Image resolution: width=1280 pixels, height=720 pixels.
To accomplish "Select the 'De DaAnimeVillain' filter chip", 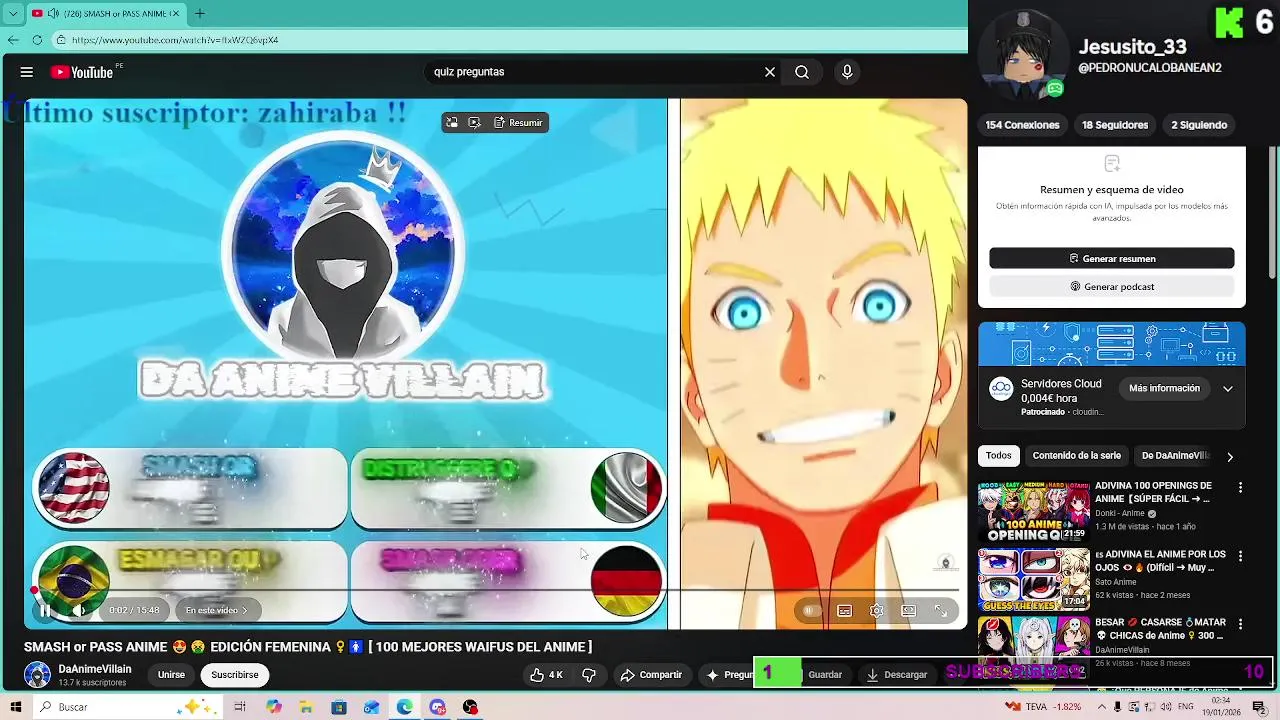I will point(1176,456).
